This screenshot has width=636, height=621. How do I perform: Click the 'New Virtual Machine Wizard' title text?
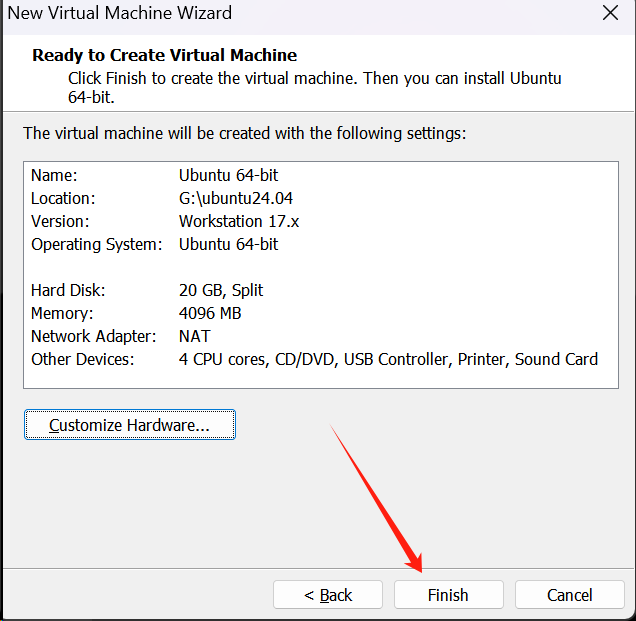tap(120, 13)
